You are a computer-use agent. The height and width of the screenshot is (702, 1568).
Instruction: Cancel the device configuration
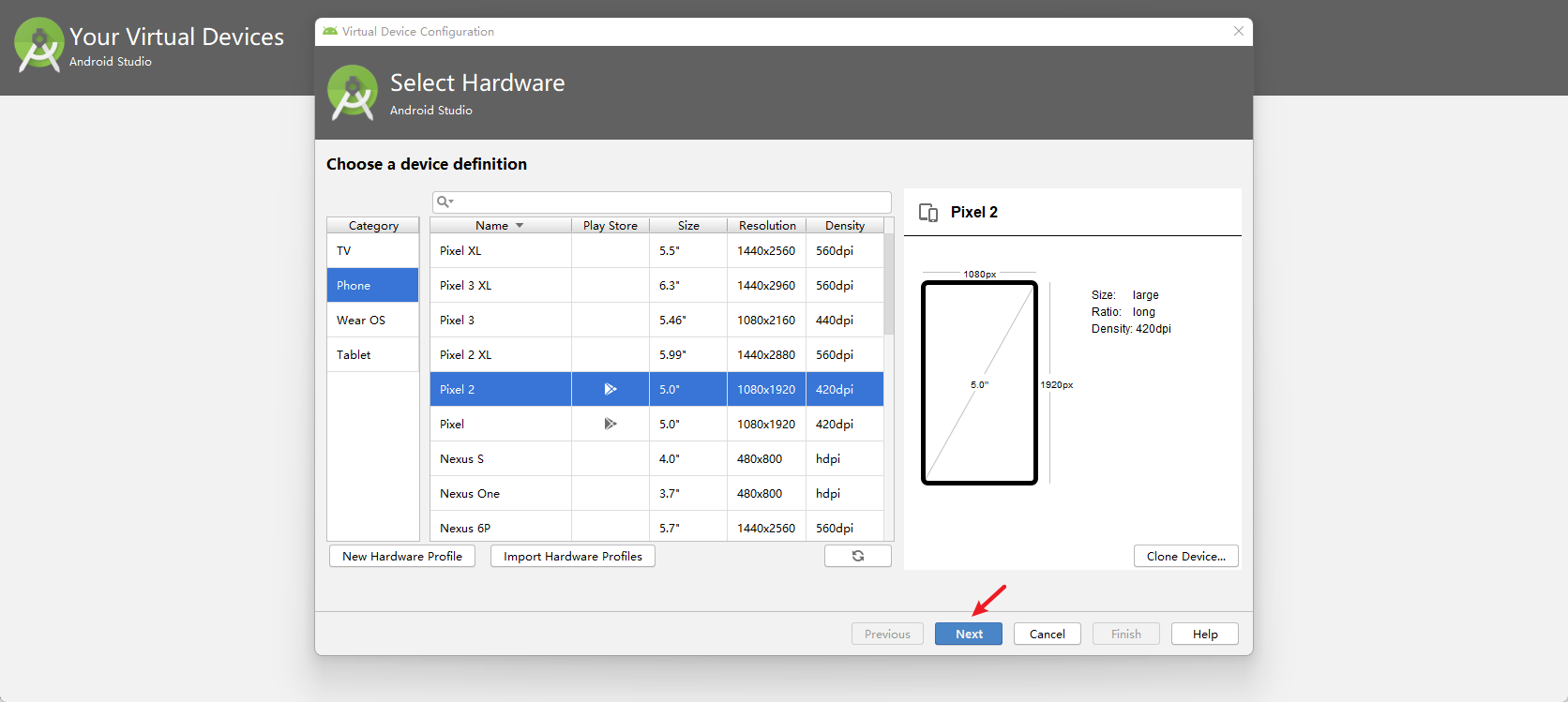click(x=1048, y=634)
